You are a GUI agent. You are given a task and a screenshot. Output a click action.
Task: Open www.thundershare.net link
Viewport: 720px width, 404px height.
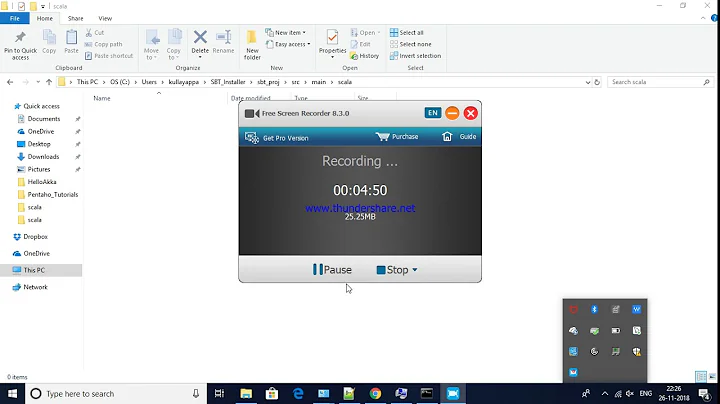[360, 208]
